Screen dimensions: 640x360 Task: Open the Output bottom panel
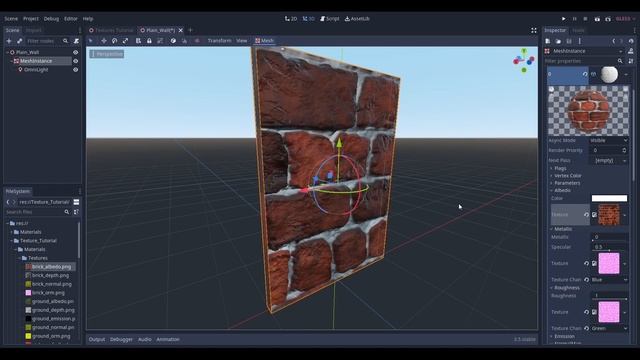[97, 339]
